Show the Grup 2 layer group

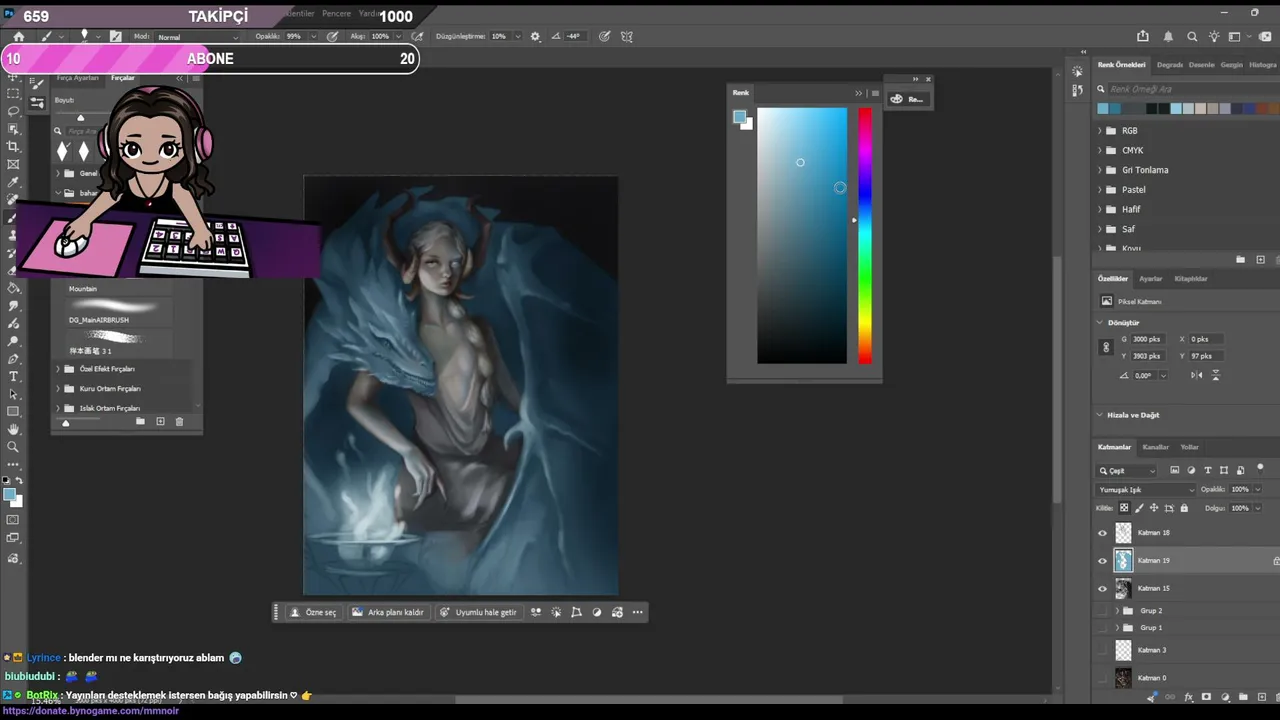[1103, 611]
